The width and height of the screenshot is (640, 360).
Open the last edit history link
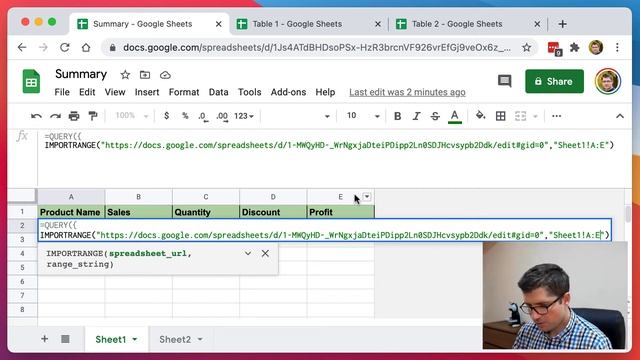pos(407,92)
